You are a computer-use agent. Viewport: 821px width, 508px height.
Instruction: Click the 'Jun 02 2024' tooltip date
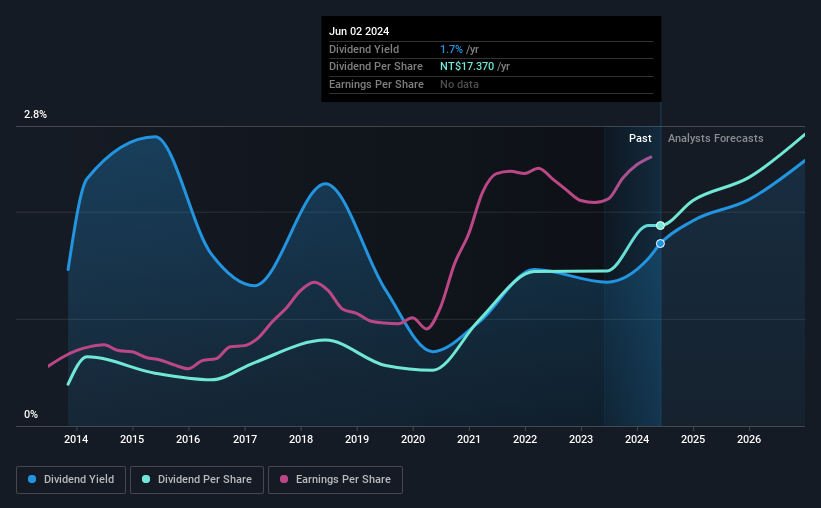click(x=359, y=31)
